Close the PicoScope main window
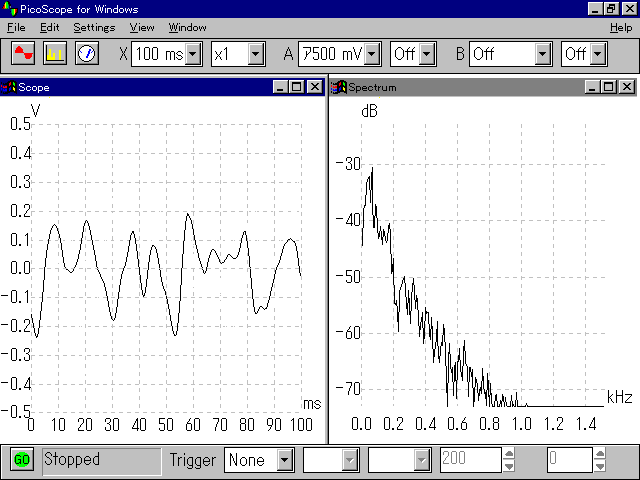 [x=629, y=9]
